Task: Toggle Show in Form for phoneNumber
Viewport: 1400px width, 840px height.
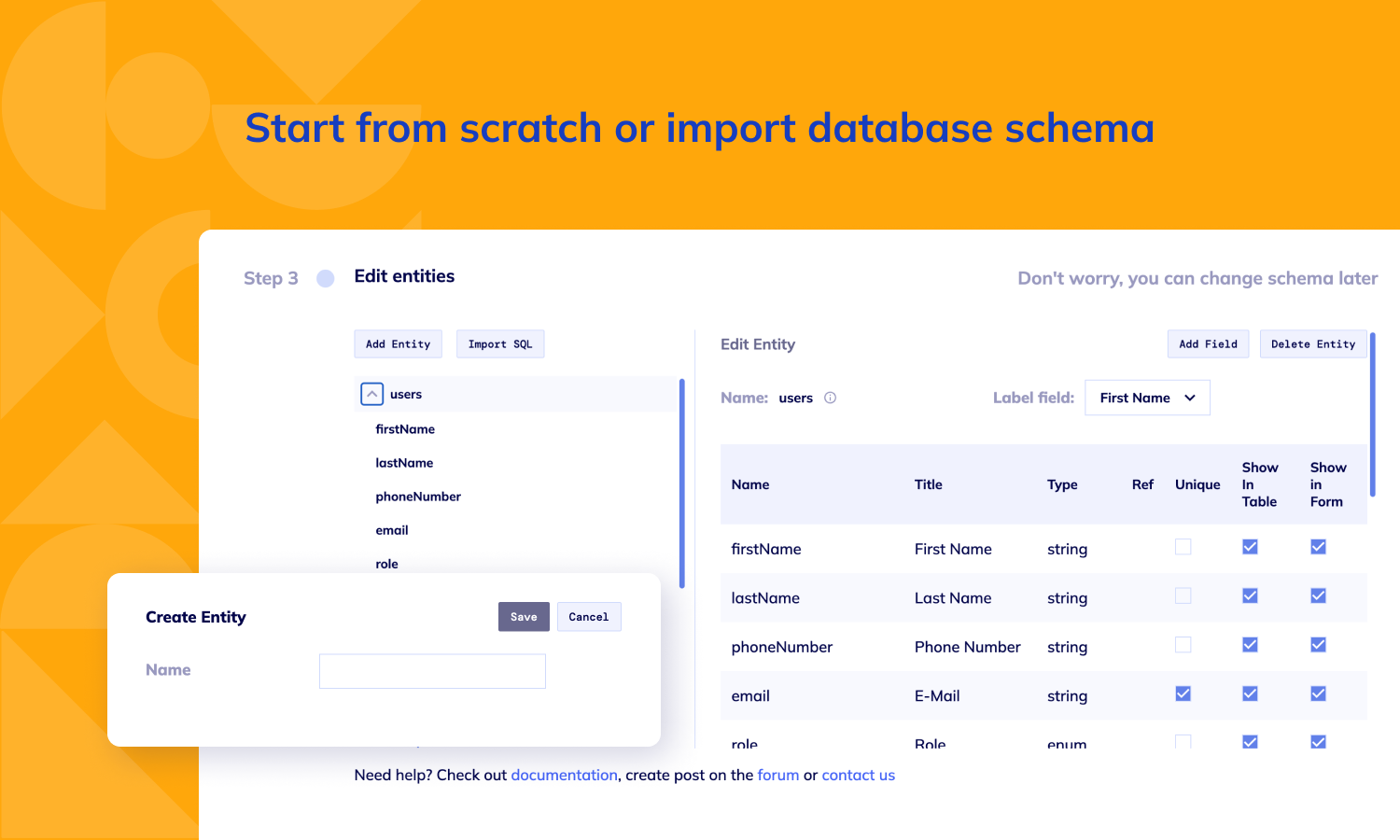Action: coord(1318,644)
